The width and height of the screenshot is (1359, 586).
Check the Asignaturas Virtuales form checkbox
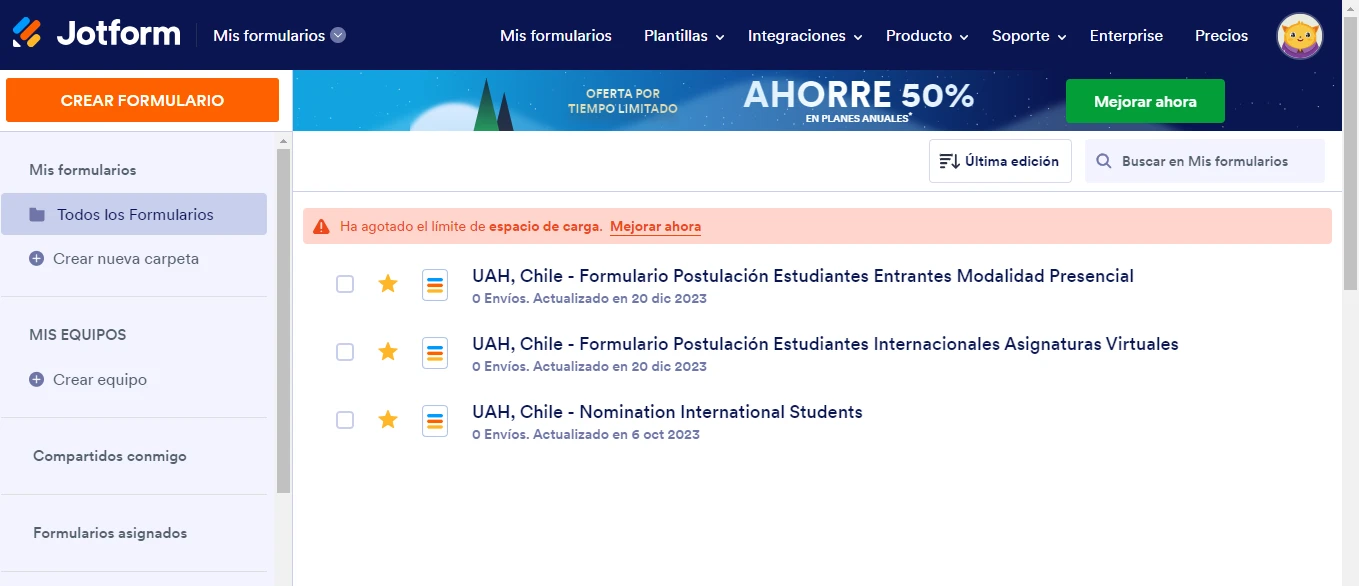(x=345, y=352)
